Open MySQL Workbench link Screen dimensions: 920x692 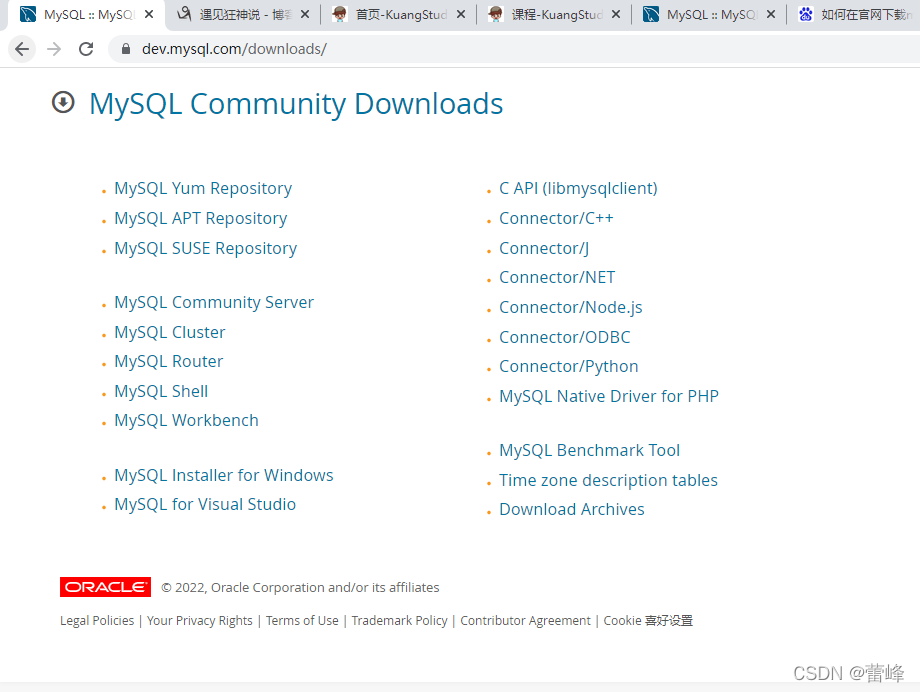click(x=187, y=420)
